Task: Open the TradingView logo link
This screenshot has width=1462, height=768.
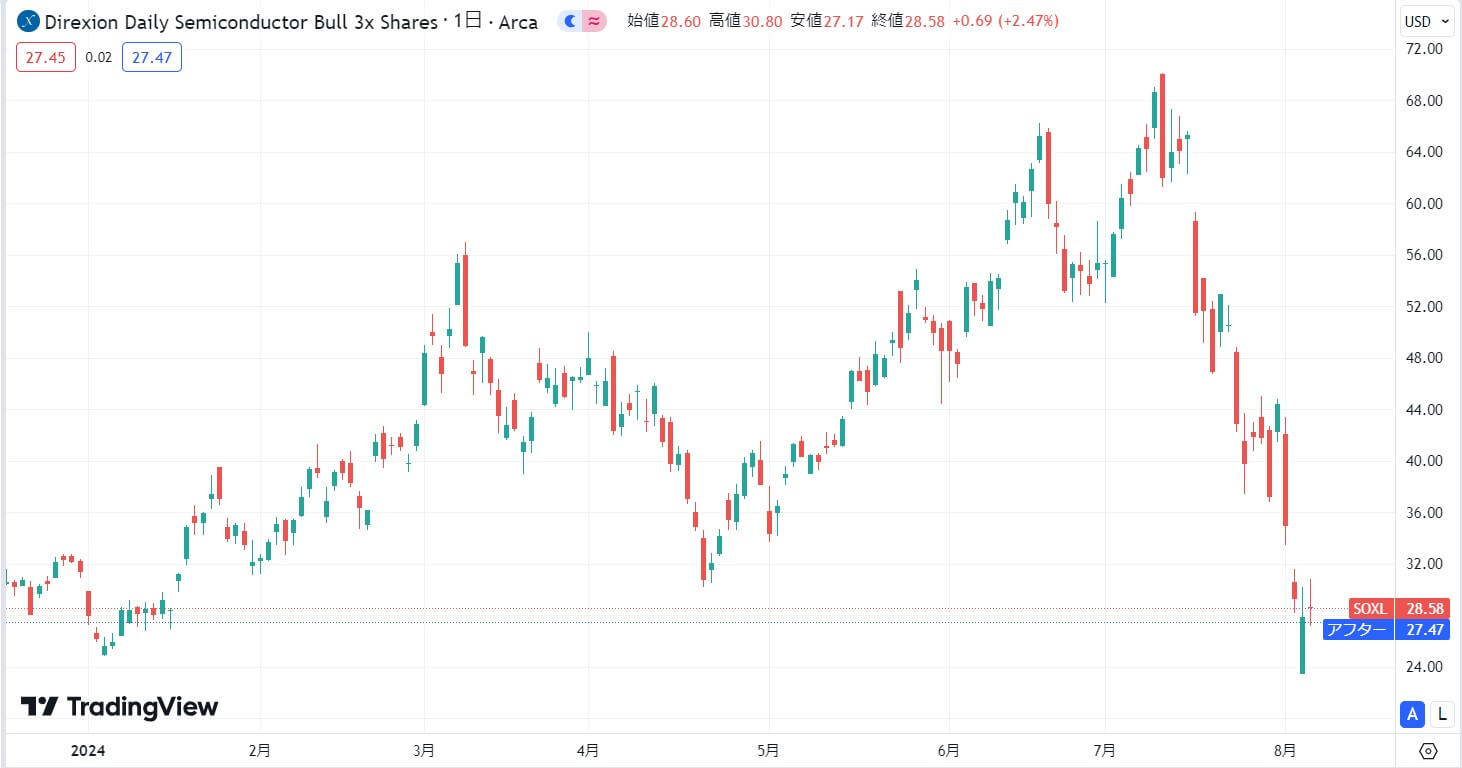Action: tap(119, 707)
